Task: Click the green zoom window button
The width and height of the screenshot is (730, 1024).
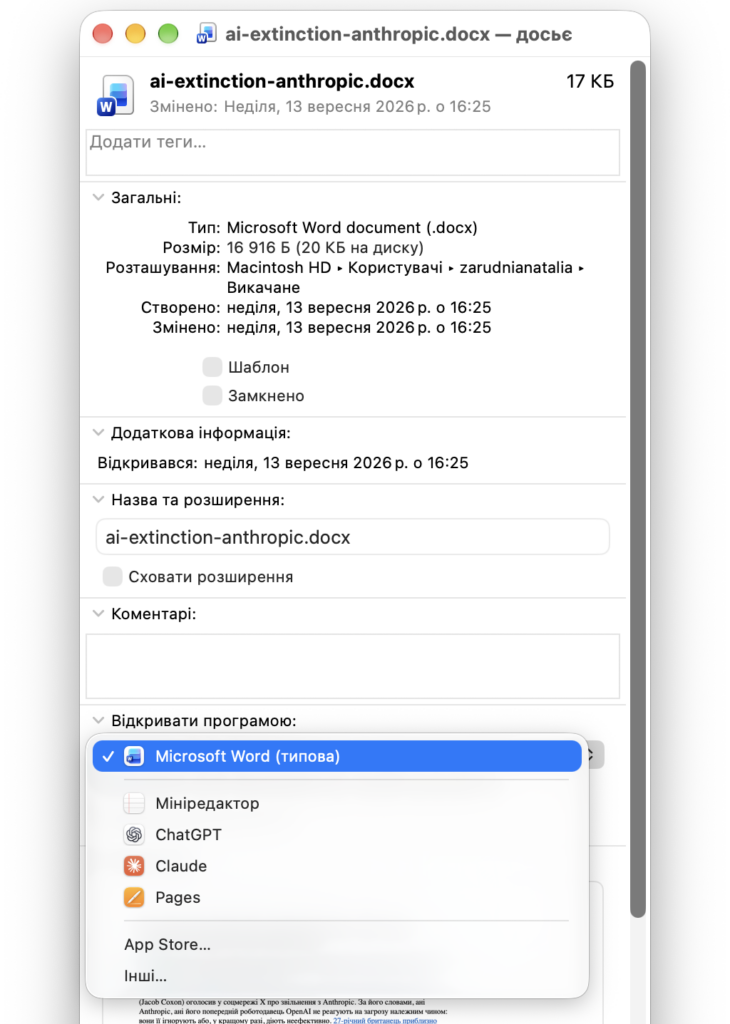Action: point(168,33)
